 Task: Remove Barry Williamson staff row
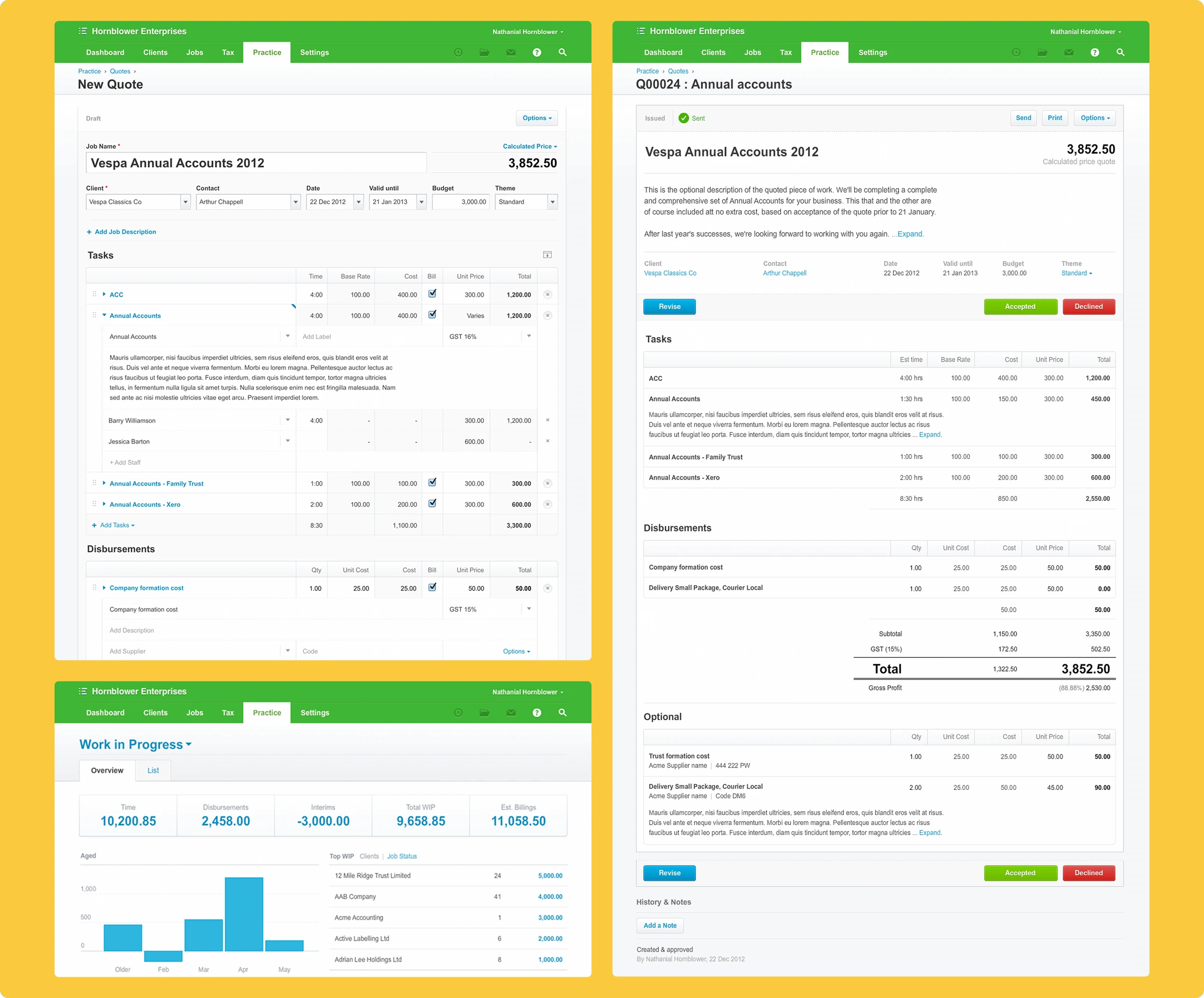(x=548, y=420)
